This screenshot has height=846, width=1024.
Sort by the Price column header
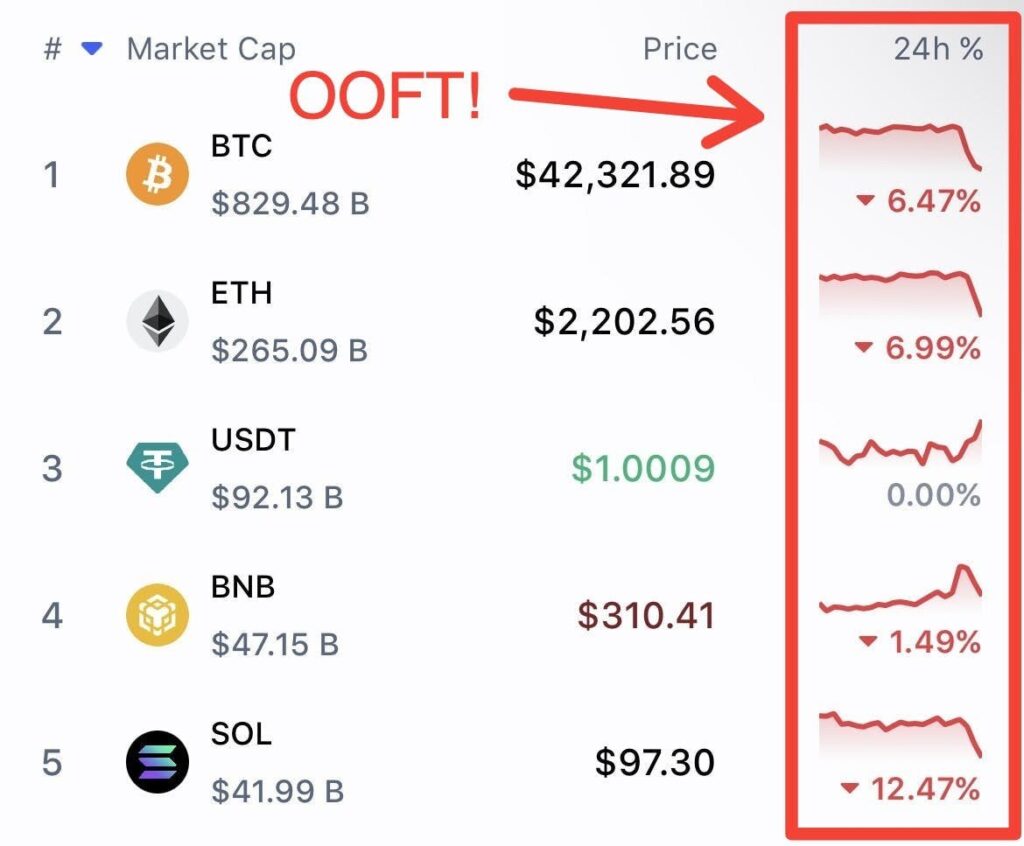coord(679,49)
